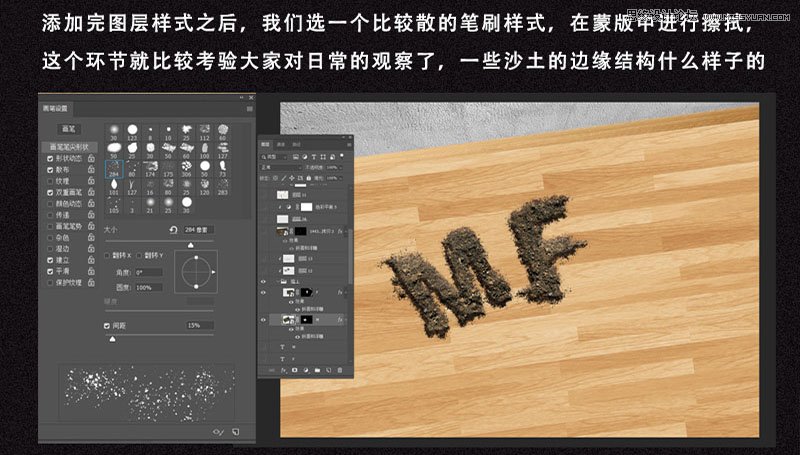Select the 123 hard round brush preset
800x455 pixels.
tap(132, 132)
